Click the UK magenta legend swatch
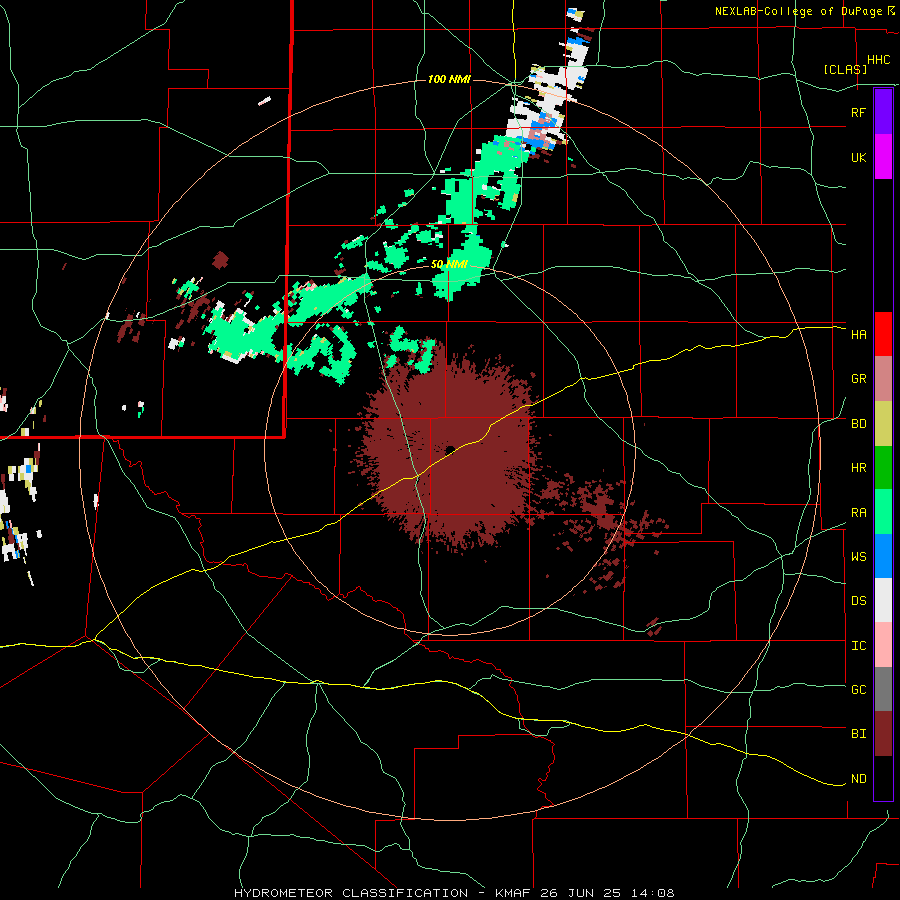 (883, 157)
